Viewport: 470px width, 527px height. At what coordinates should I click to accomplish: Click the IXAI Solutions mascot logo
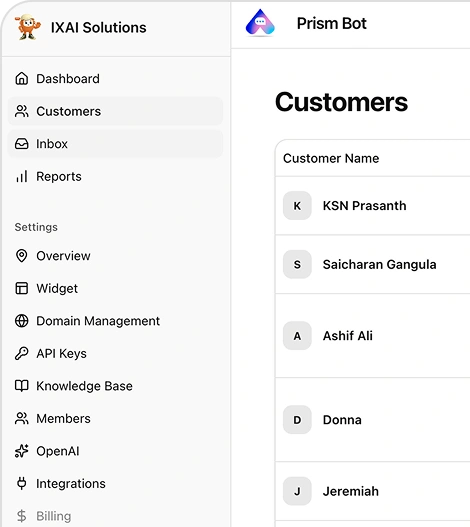(x=28, y=27)
